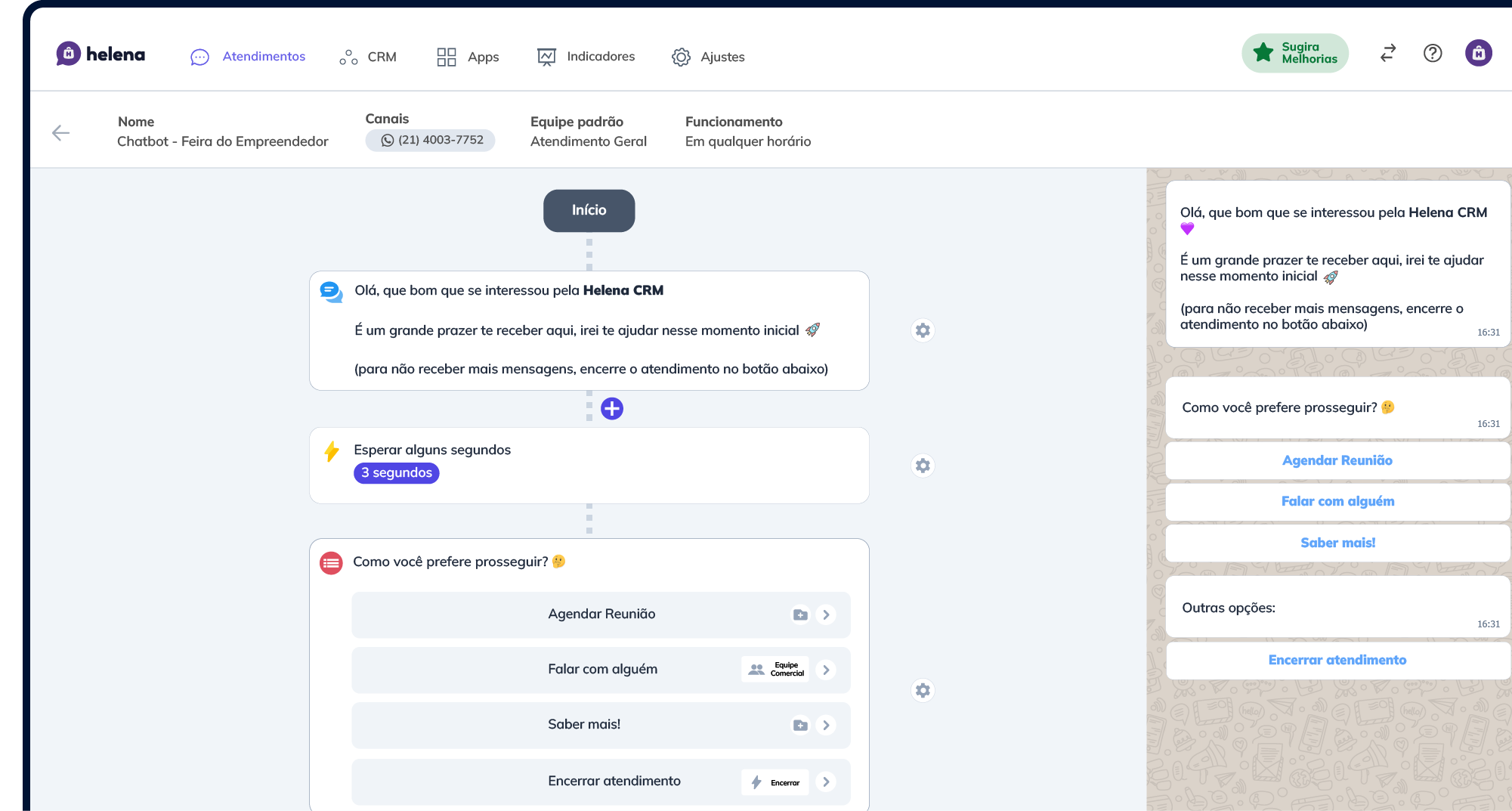Expand the Agendar Reunião option chevron
This screenshot has height=811, width=1512.
click(826, 615)
